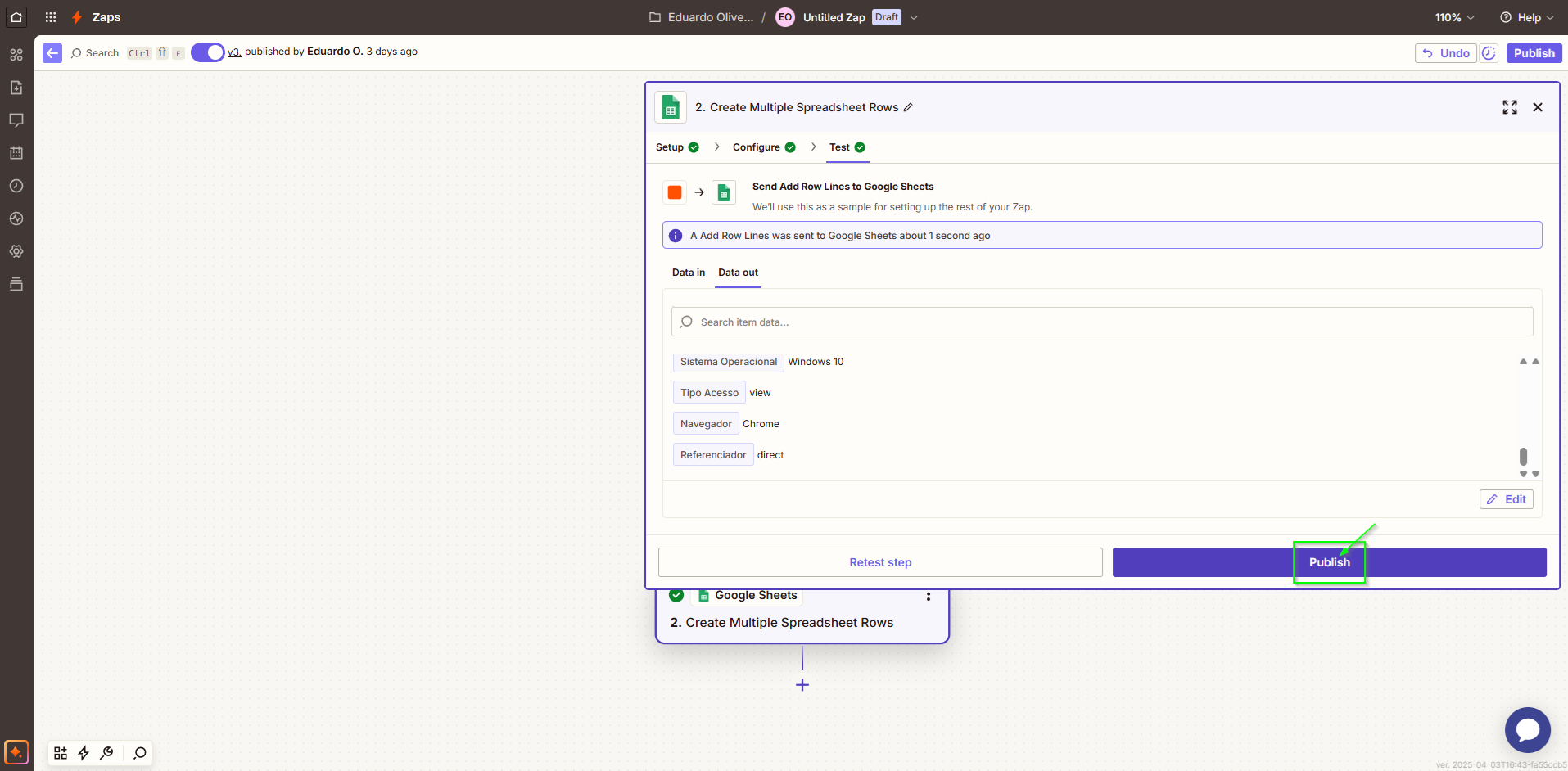Open the activity status icon in sidebar
The height and width of the screenshot is (771, 1568).
pos(16,219)
